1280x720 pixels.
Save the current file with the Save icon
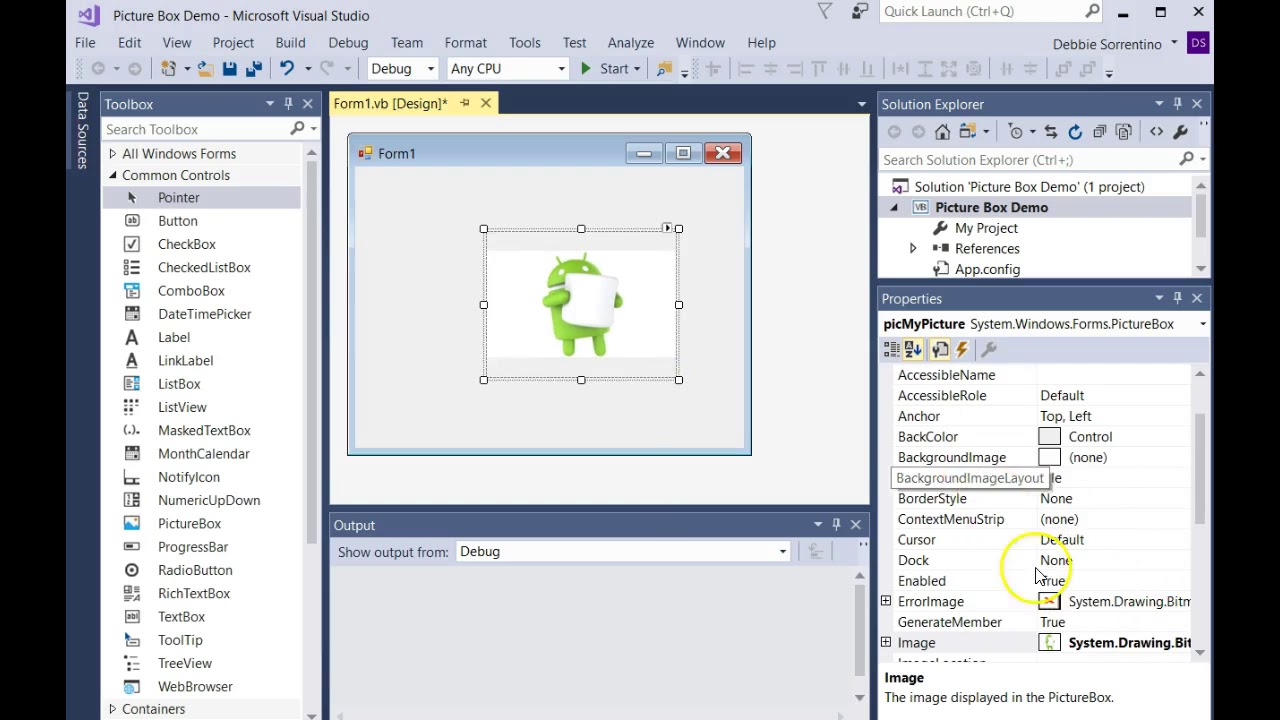[230, 69]
